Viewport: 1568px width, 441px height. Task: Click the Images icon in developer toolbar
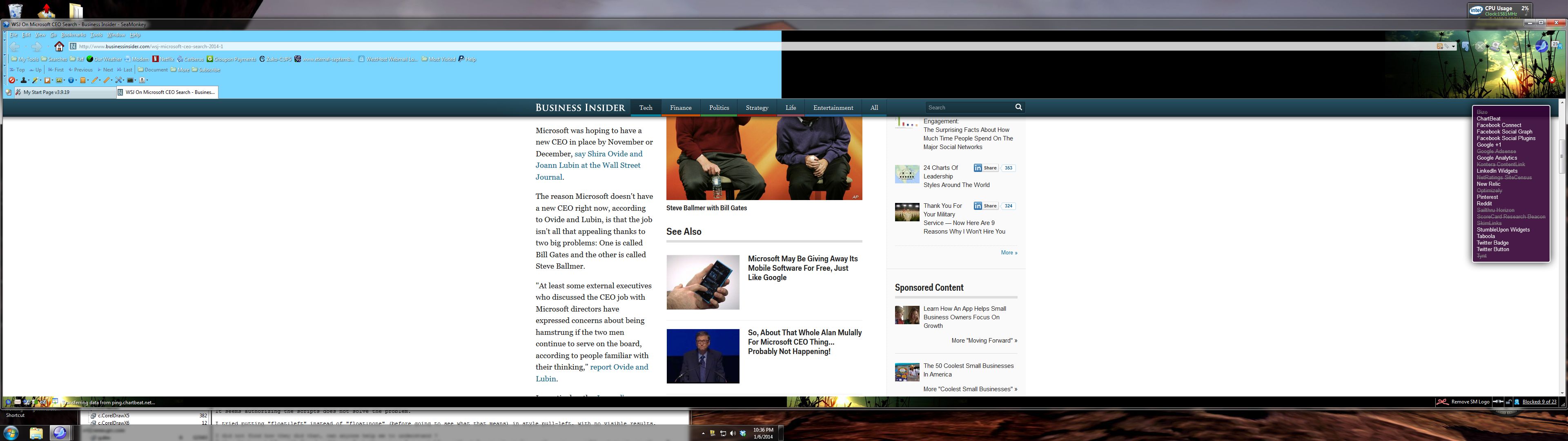tap(60, 80)
